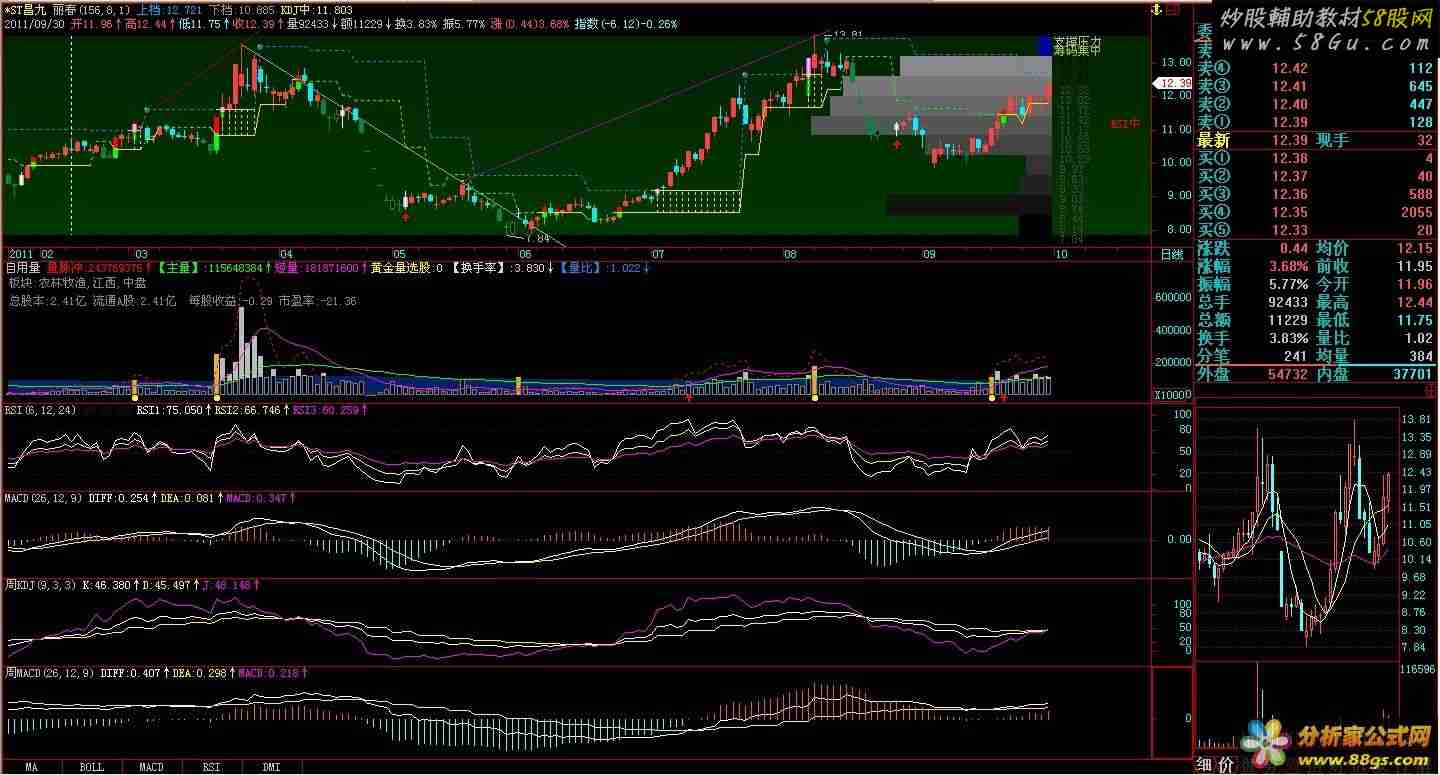1440x775 pixels.
Task: Click the 指数 (-6.12)-0.26% readout
Action: [x=628, y=23]
